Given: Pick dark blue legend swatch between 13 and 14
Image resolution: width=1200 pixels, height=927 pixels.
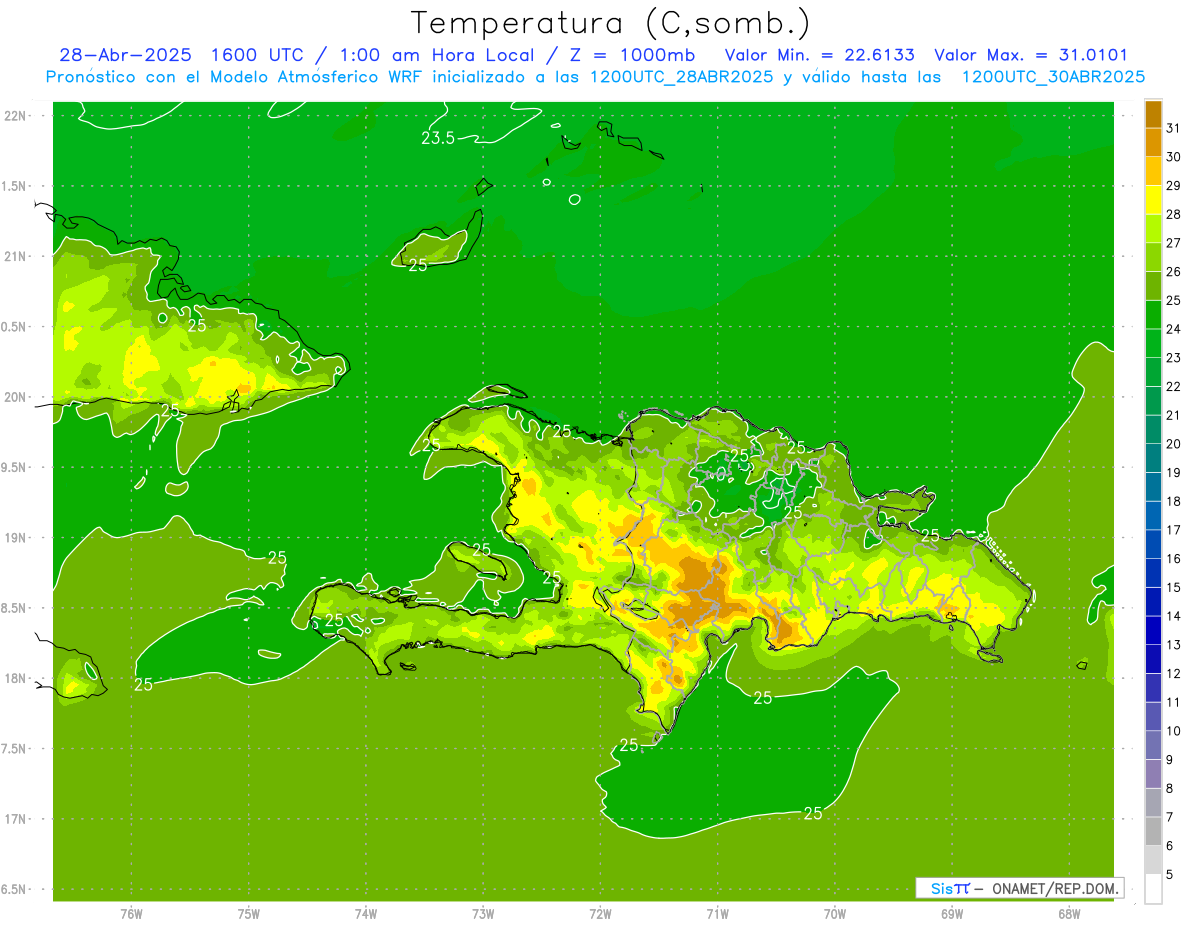Looking at the screenshot, I should point(1153,630).
